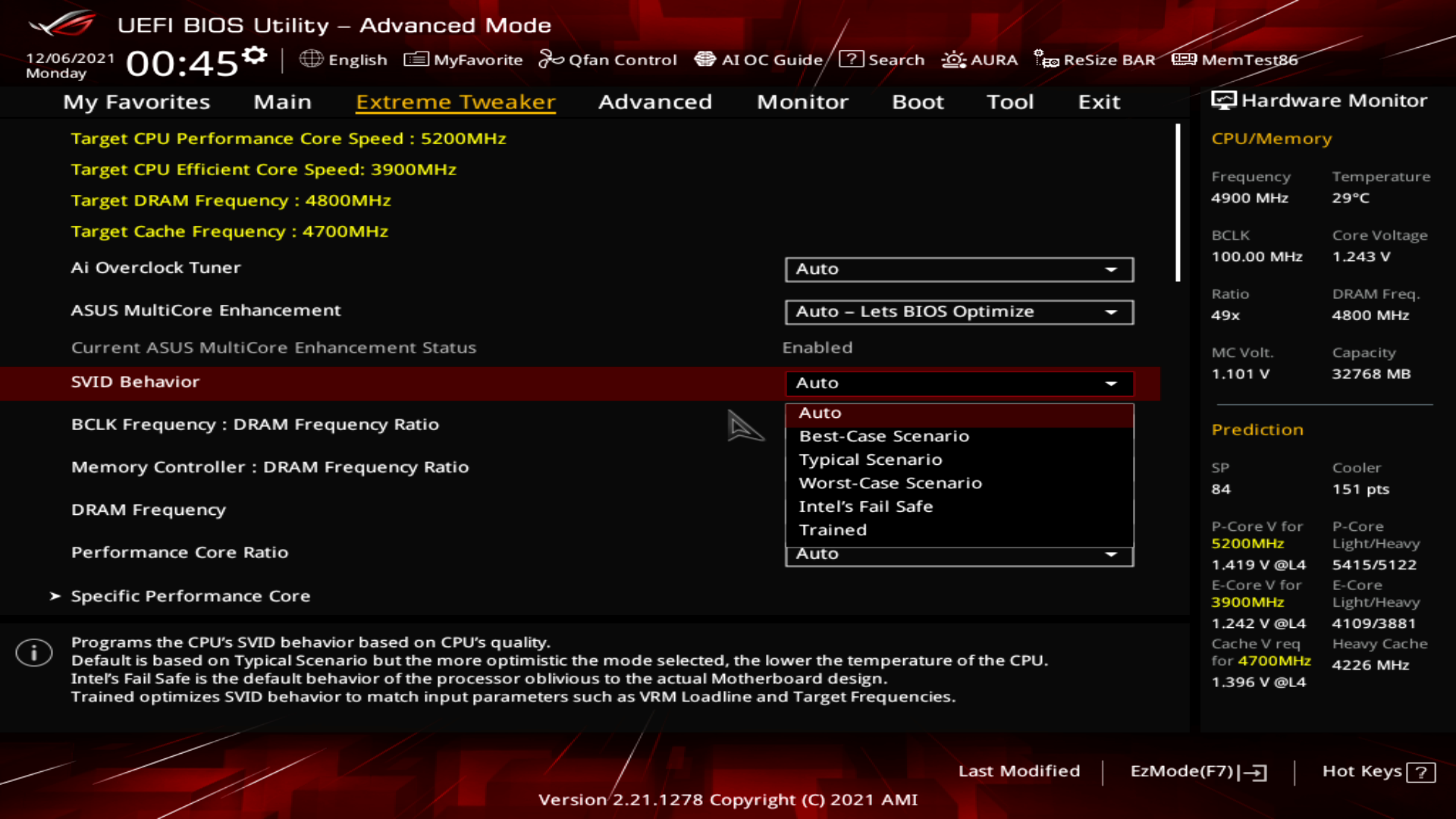Choose Intel's Fail Safe option
The width and height of the screenshot is (1456, 819).
(x=865, y=507)
